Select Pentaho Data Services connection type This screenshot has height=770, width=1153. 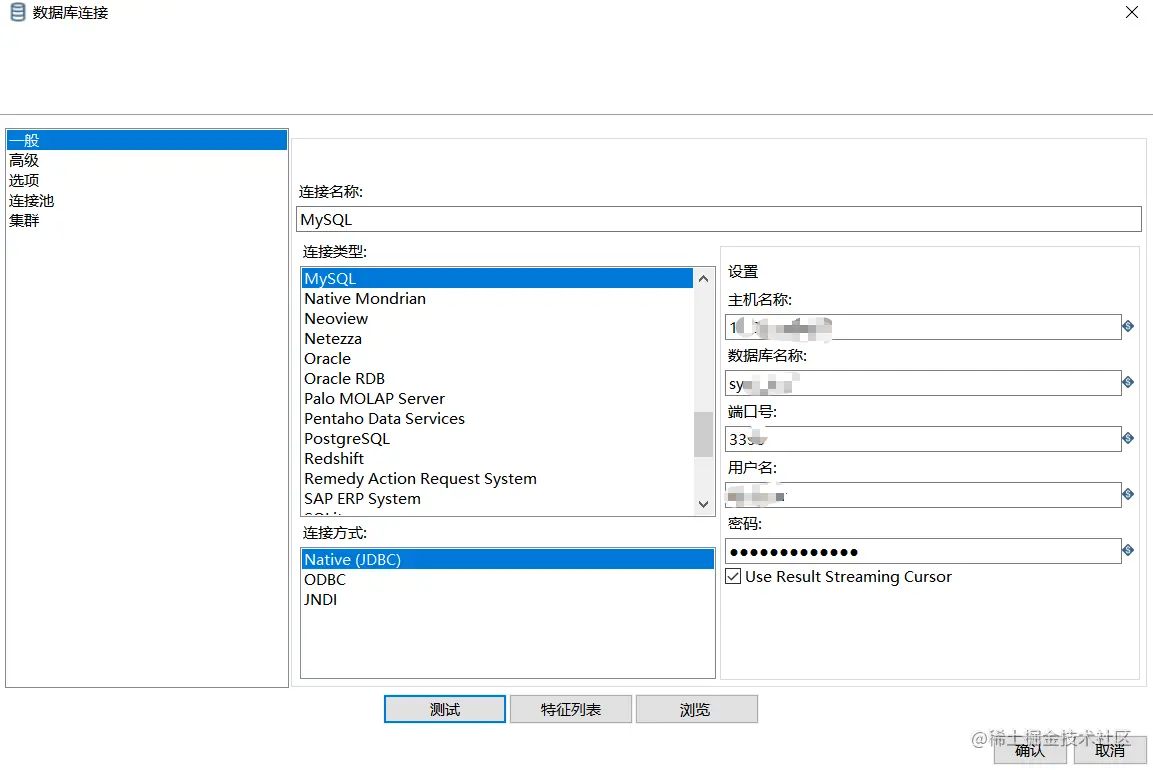pyautogui.click(x=497, y=418)
